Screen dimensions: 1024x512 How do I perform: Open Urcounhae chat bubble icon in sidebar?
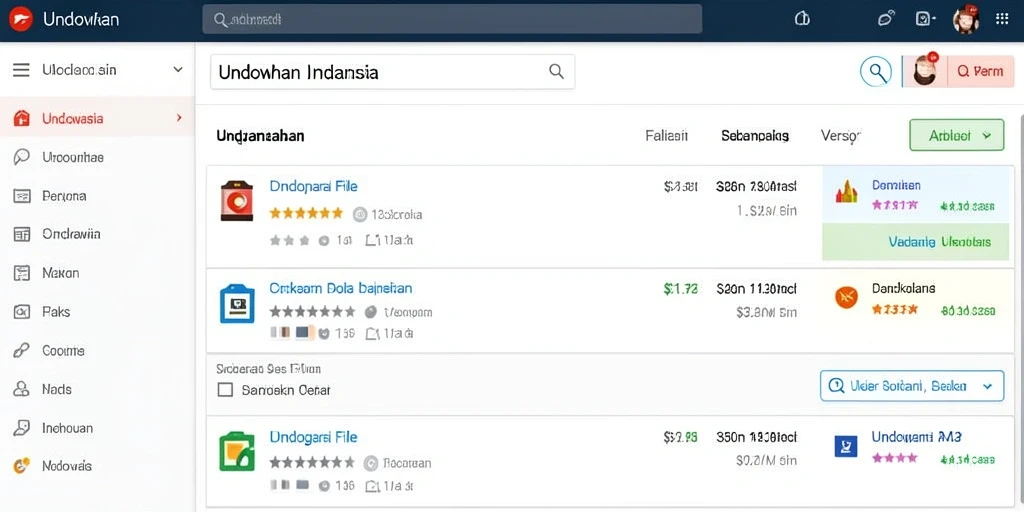coord(22,157)
